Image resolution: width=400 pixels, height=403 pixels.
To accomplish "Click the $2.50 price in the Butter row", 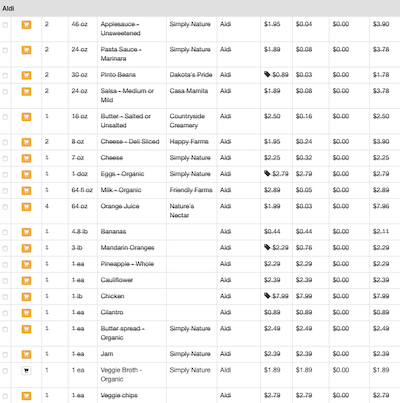I will [x=272, y=116].
